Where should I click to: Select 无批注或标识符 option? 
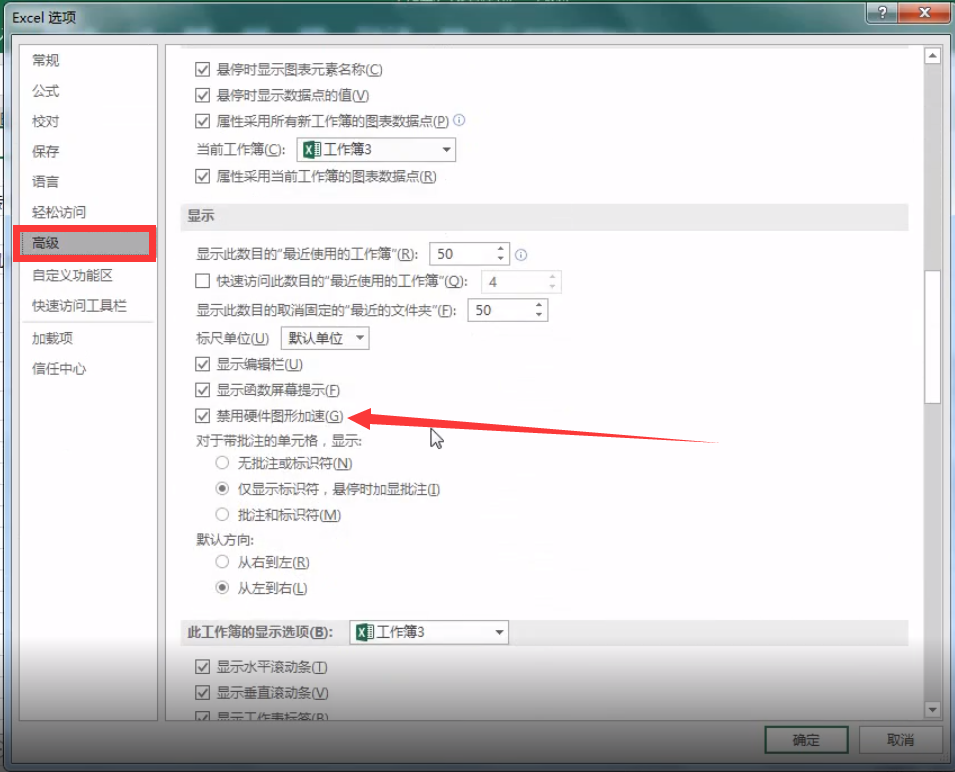[x=222, y=462]
